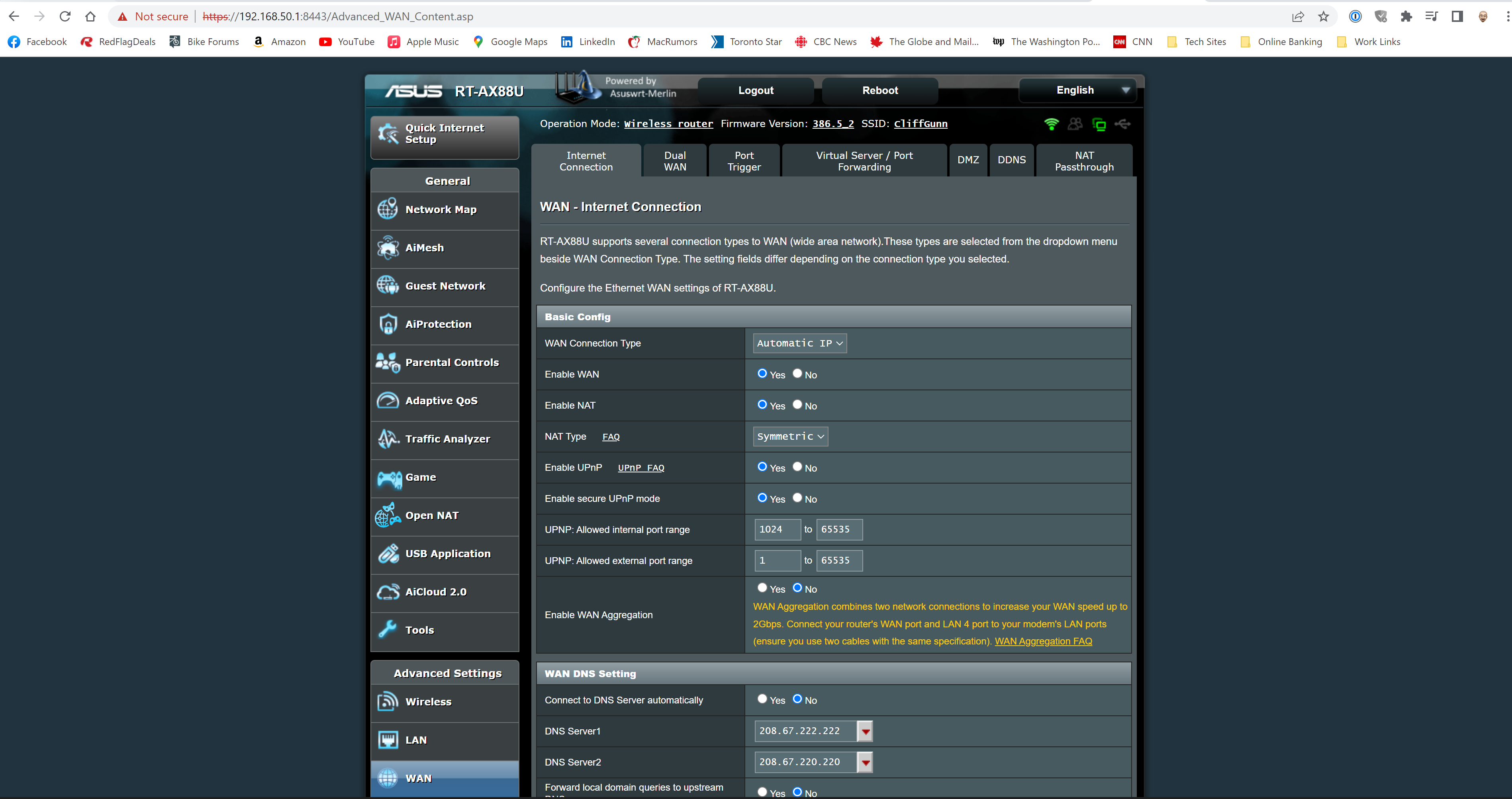Switch to the DDNS tab
1512x799 pixels.
click(1011, 160)
